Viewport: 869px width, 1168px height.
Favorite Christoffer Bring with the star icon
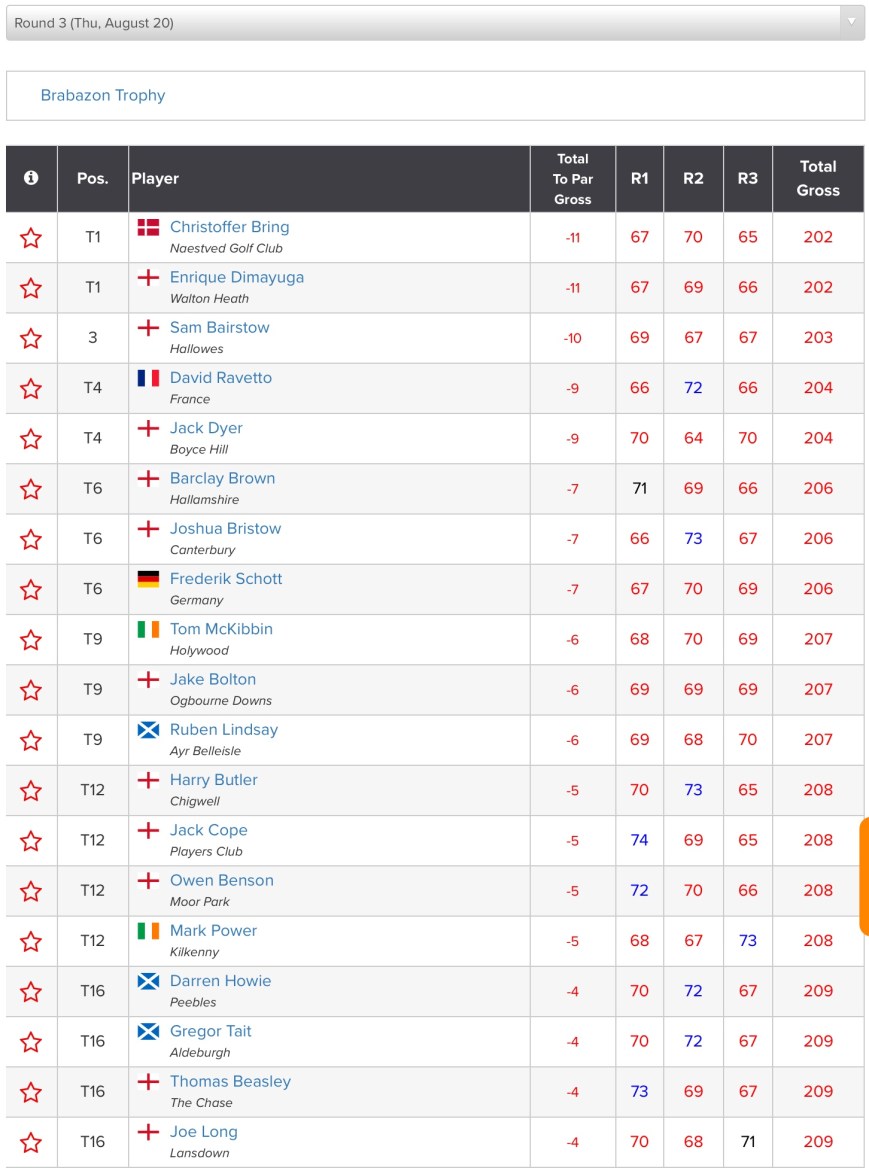(31, 238)
